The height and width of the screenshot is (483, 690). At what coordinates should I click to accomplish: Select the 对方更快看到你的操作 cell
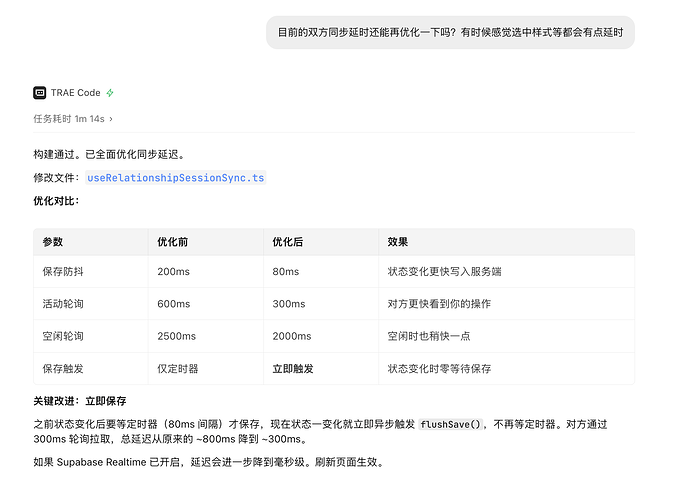506,304
